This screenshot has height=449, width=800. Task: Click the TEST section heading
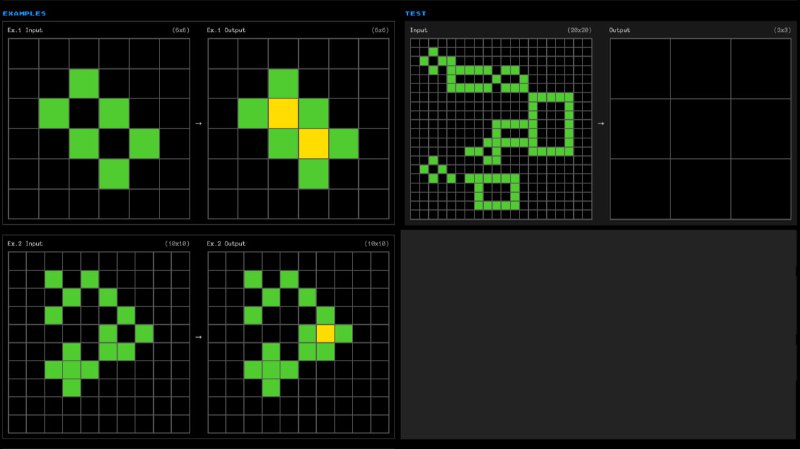click(415, 13)
